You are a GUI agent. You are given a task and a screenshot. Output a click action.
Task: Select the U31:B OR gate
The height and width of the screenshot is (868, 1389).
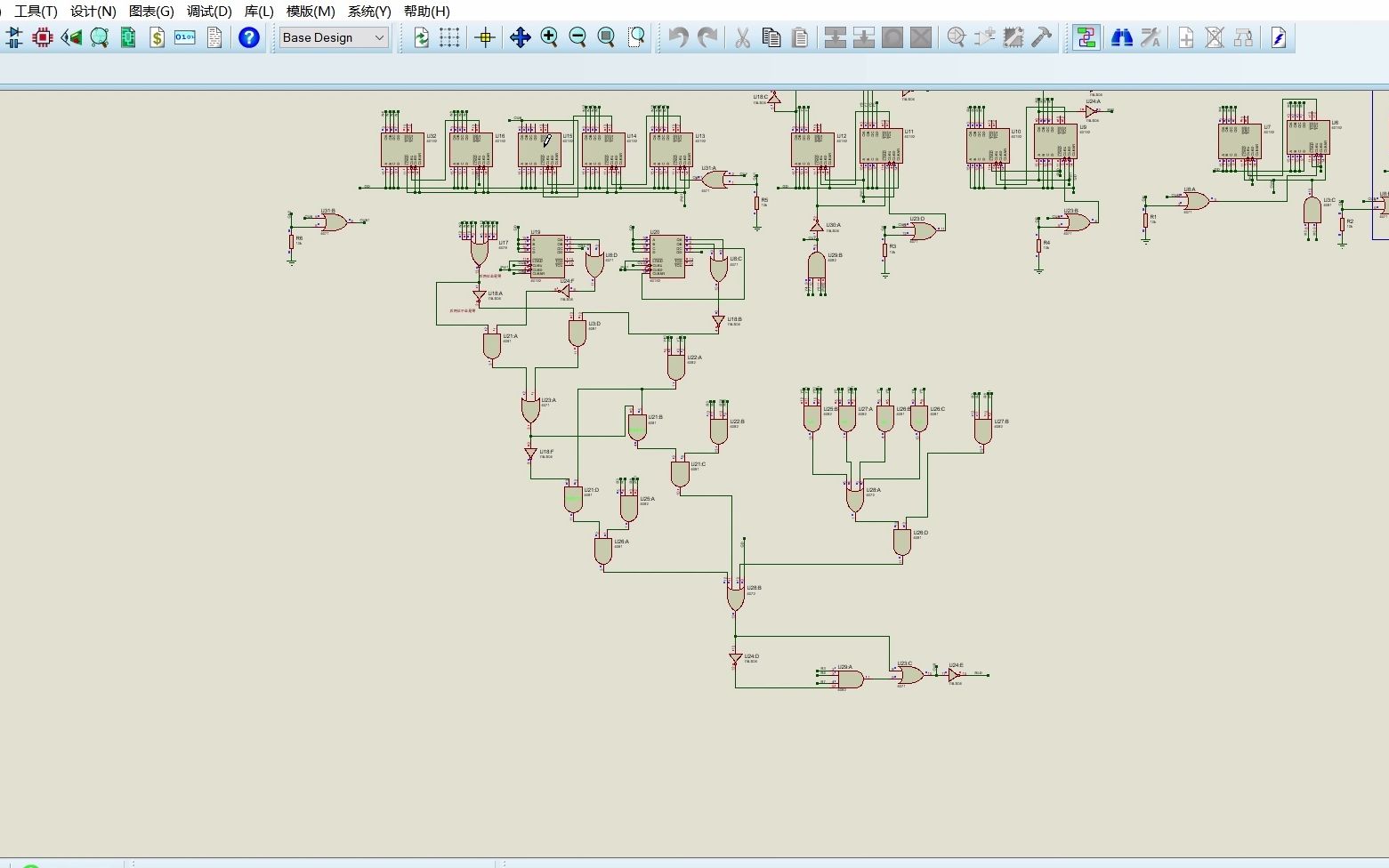335,221
